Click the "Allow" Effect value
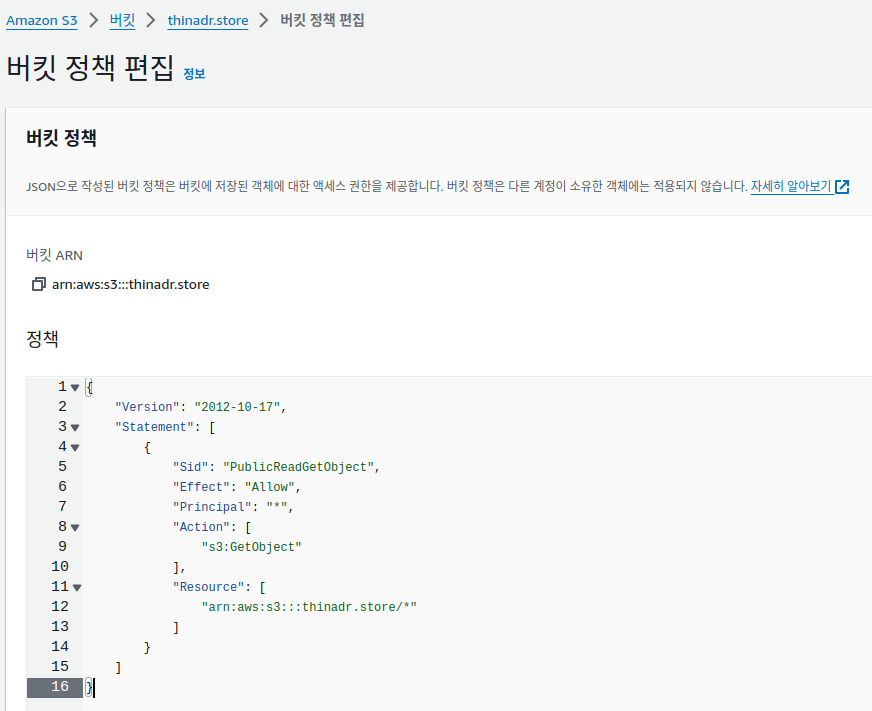The width and height of the screenshot is (872, 711). [270, 487]
